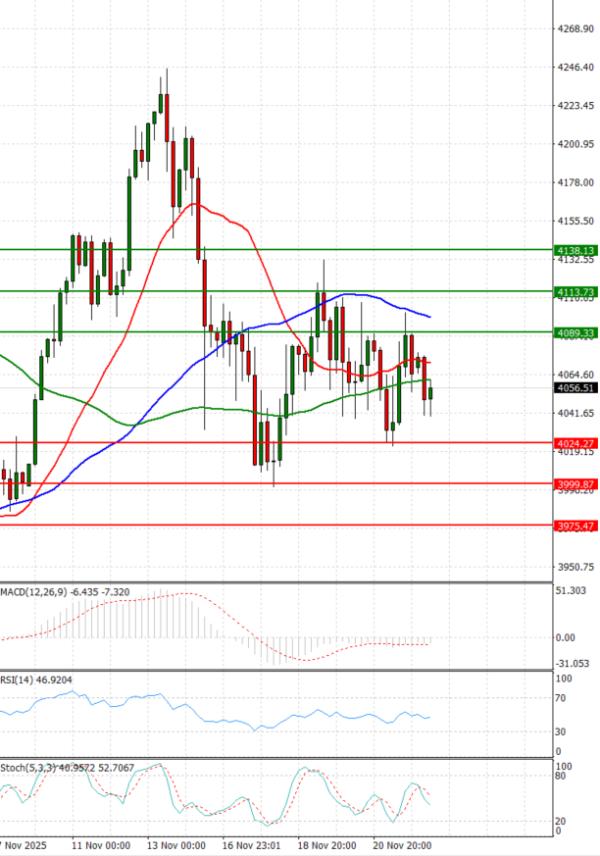Click the 4089.33 green resistance price label
Image resolution: width=600 pixels, height=856 pixels.
tap(575, 332)
